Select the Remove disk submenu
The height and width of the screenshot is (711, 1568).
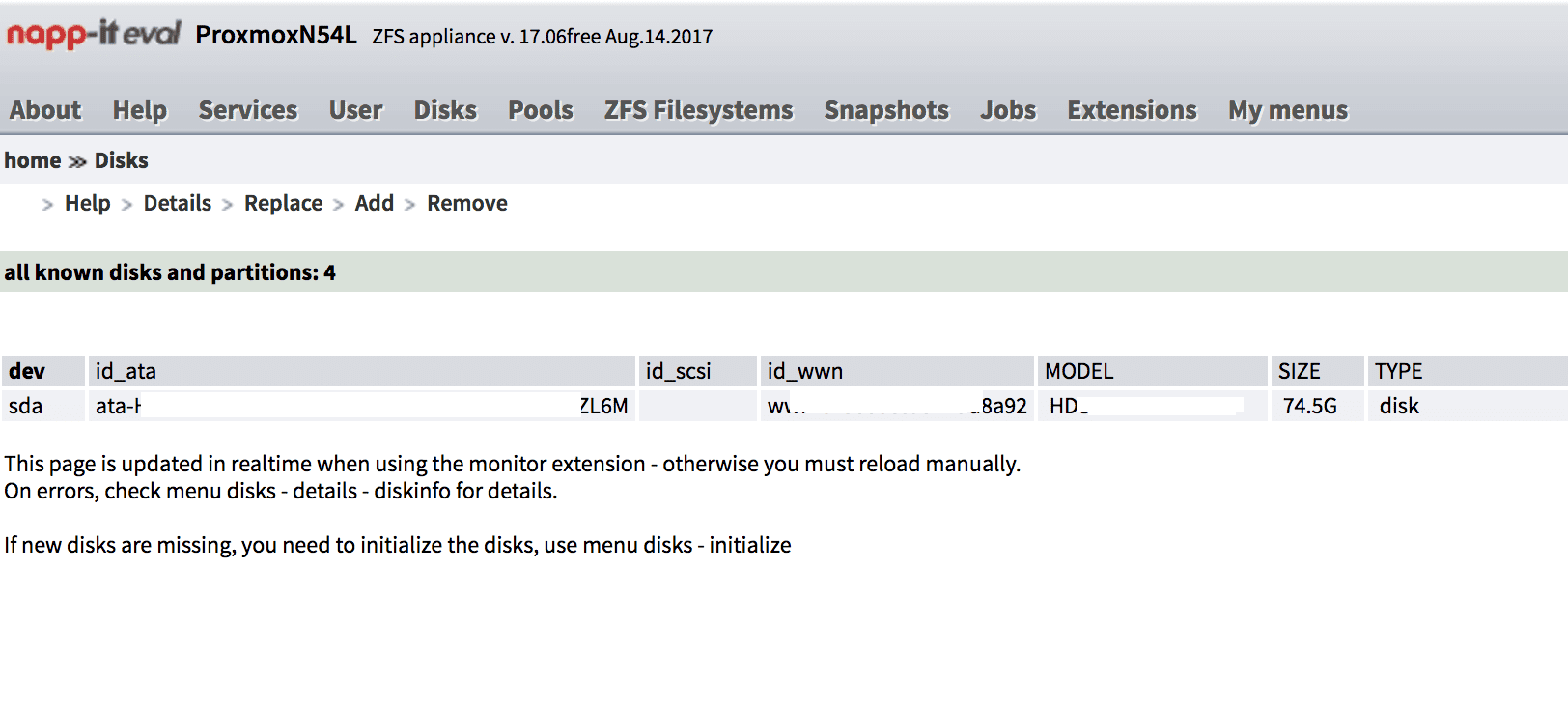pyautogui.click(x=467, y=203)
